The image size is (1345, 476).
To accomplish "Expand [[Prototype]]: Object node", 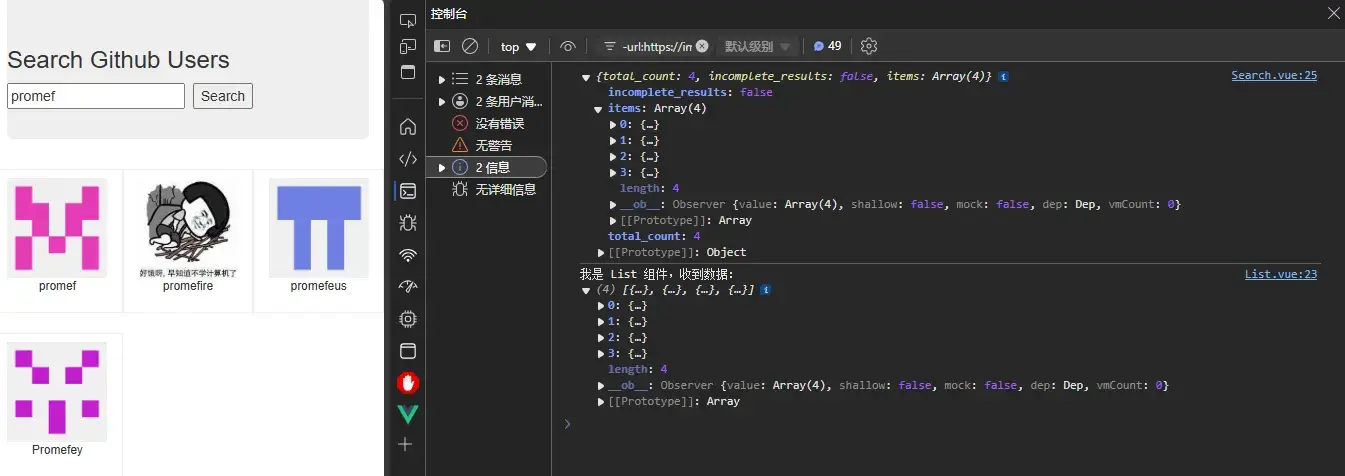I will tap(602, 252).
